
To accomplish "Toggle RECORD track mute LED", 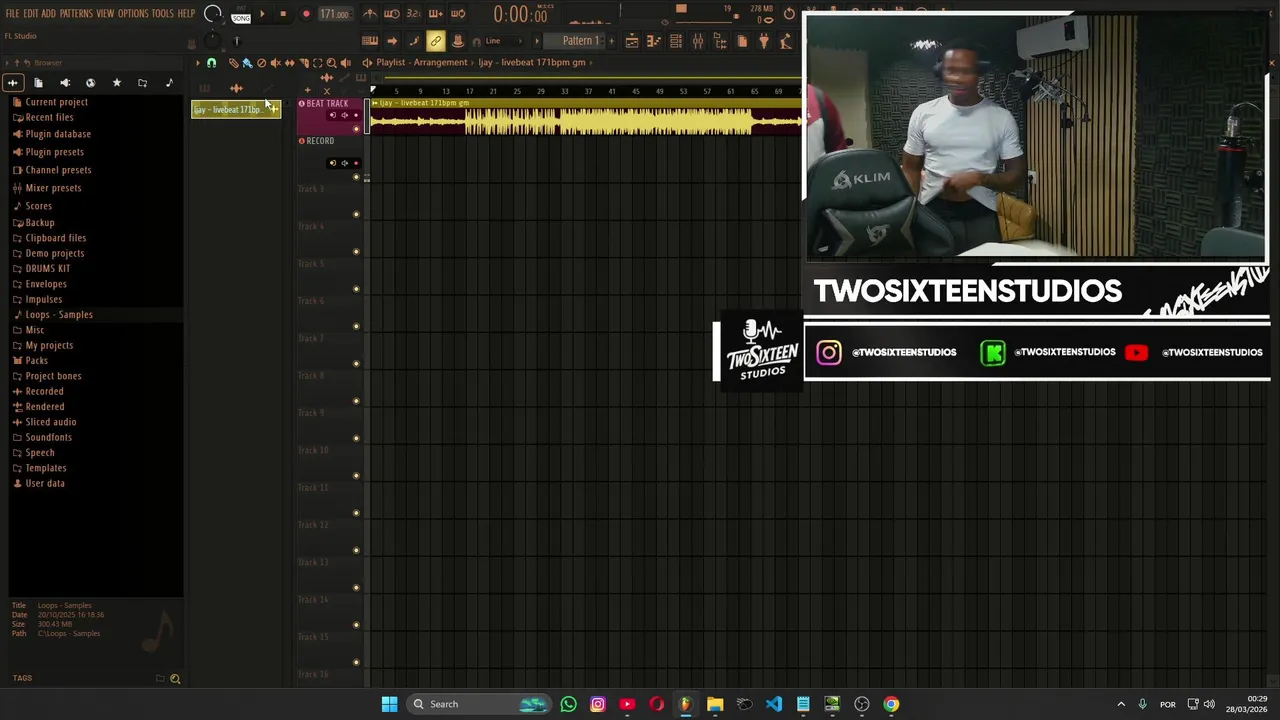I will pos(356,176).
